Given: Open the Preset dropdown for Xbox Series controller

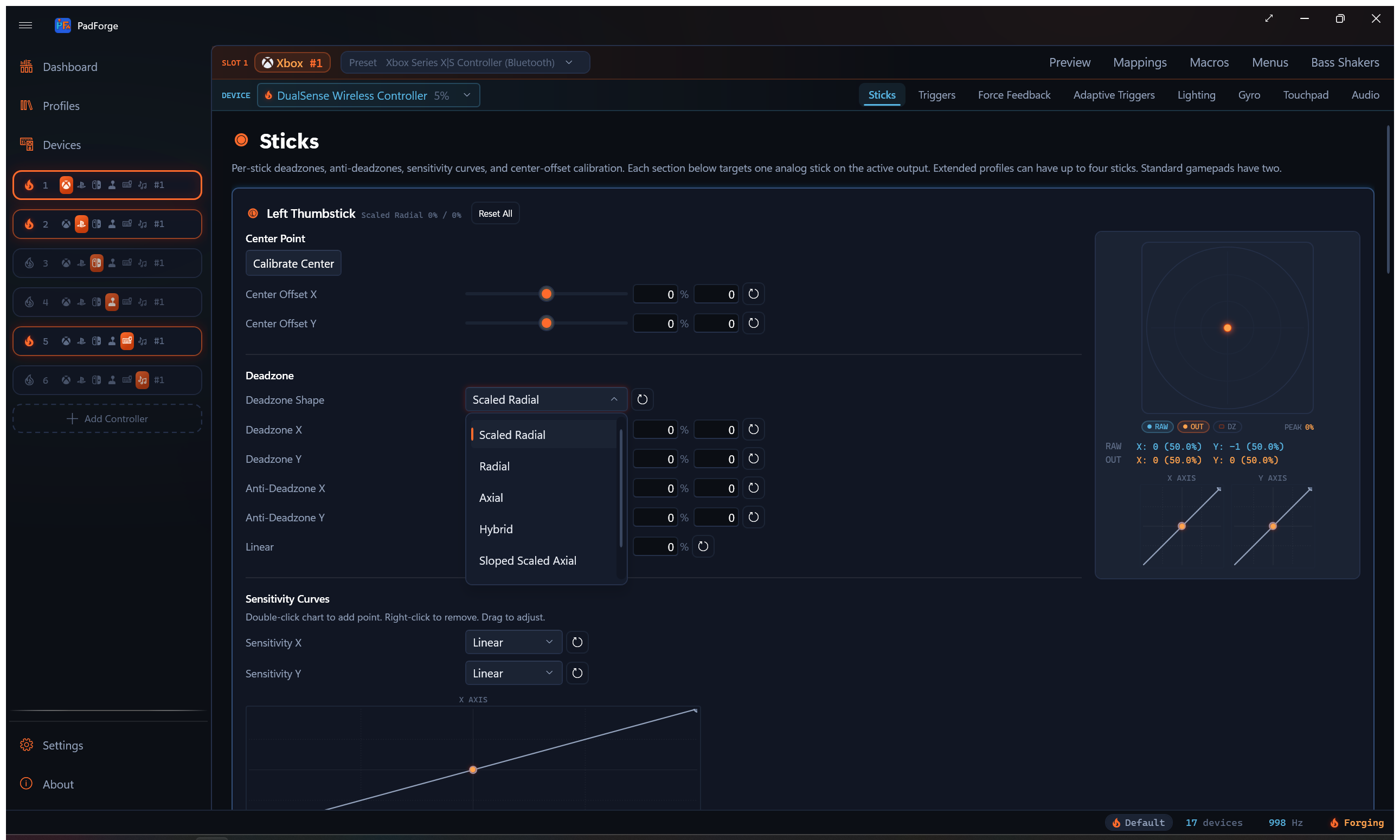Looking at the screenshot, I should pos(465,62).
